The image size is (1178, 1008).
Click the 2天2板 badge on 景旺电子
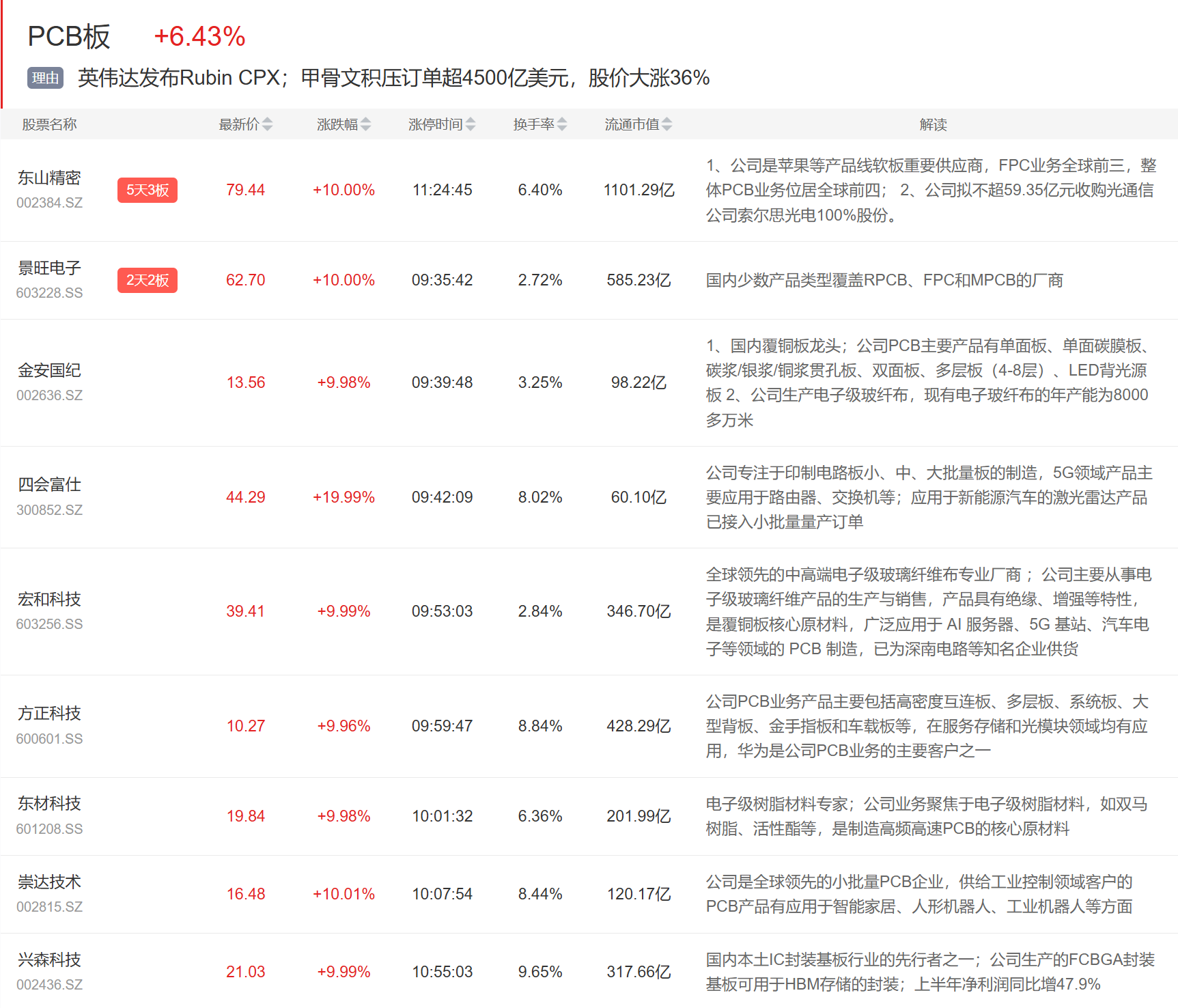point(147,280)
